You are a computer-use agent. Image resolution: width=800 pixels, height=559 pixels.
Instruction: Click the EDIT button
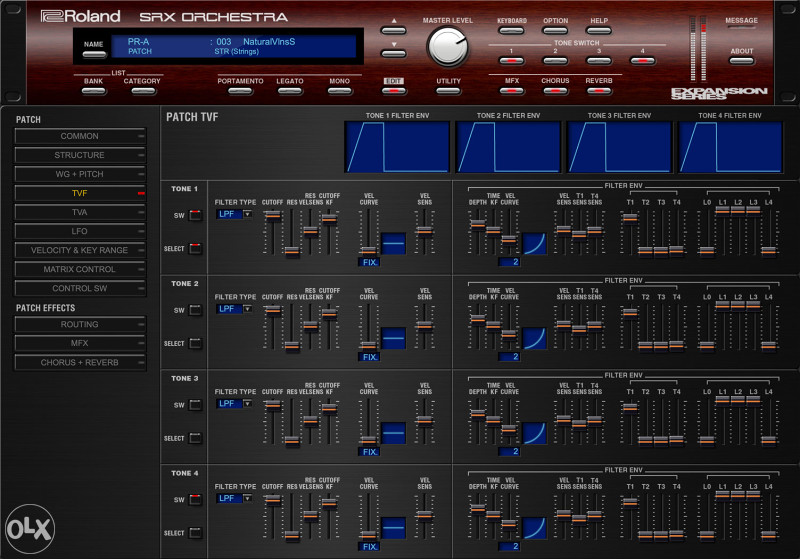click(x=393, y=91)
